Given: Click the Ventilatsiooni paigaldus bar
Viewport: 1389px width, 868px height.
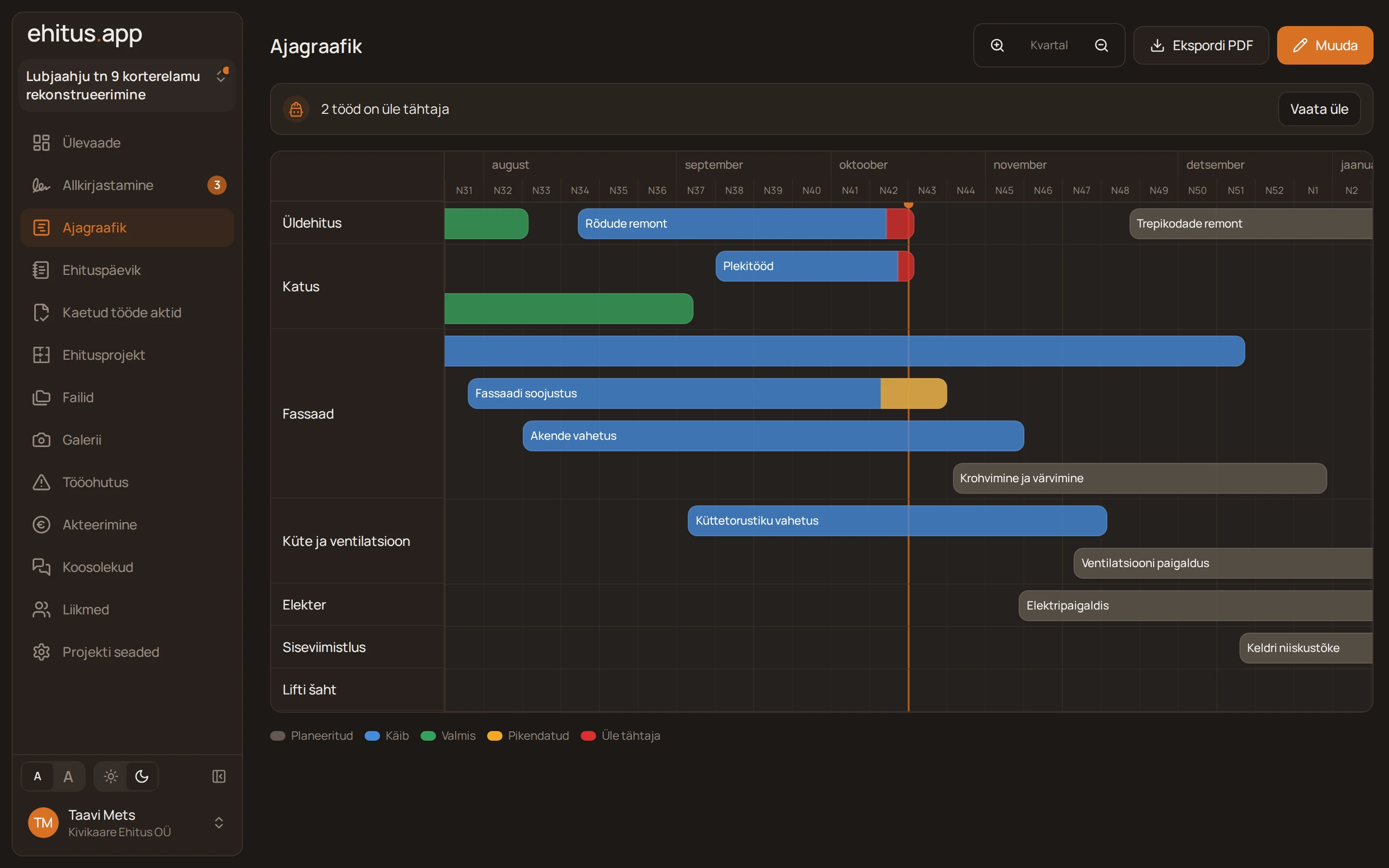Looking at the screenshot, I should pyautogui.click(x=1223, y=563).
